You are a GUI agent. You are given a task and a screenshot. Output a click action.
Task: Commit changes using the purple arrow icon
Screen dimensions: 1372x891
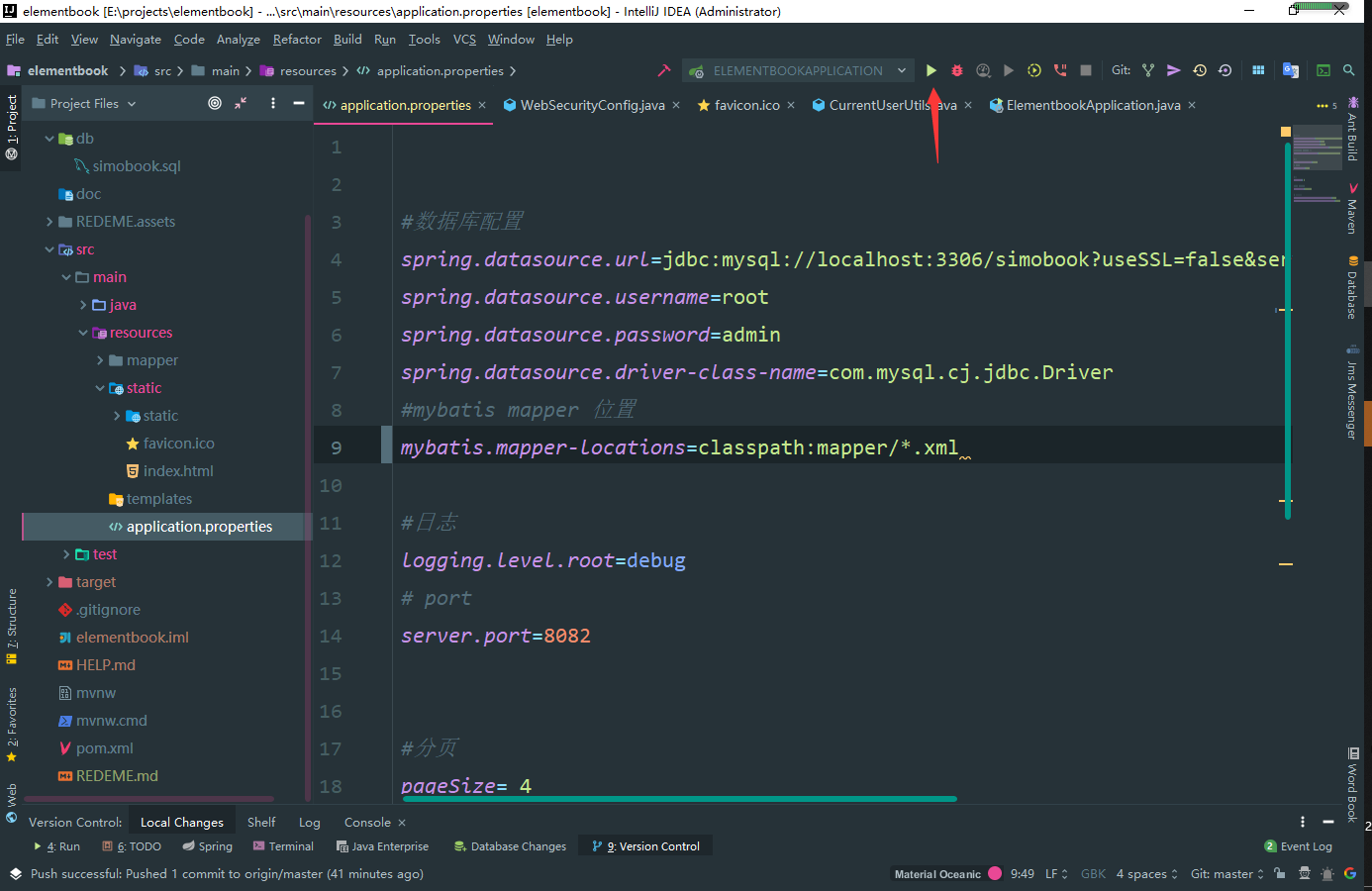click(x=1173, y=70)
